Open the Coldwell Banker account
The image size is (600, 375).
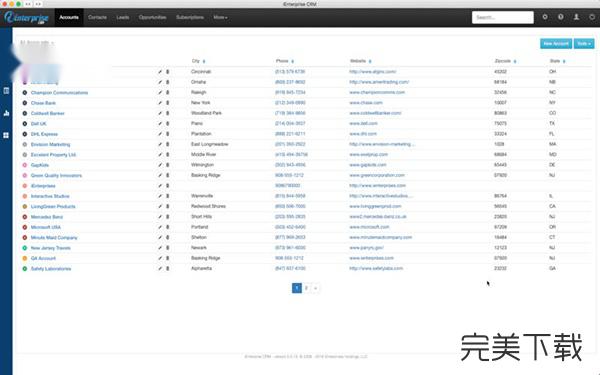(48, 113)
